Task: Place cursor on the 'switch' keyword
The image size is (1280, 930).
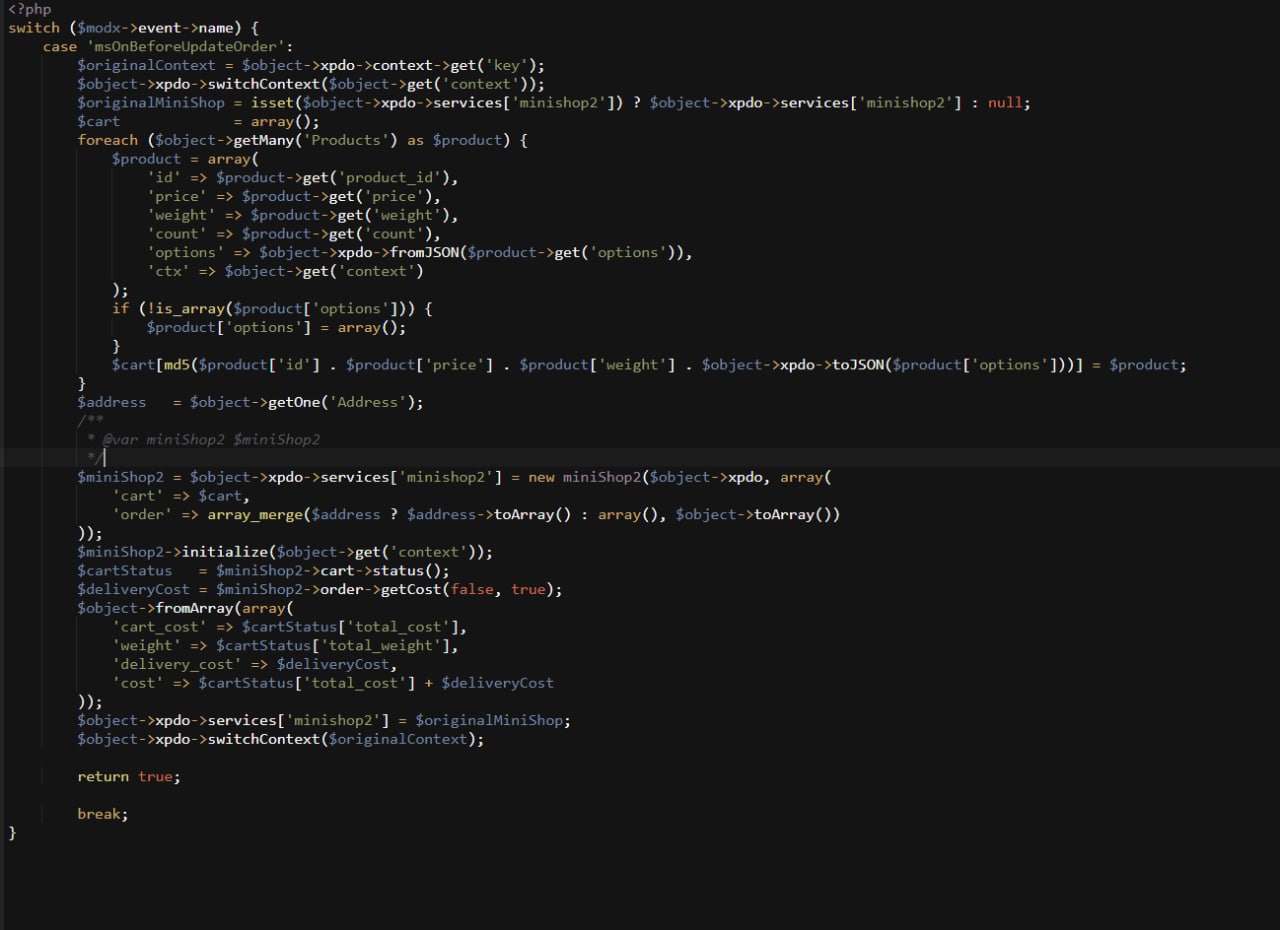Action: coord(34,28)
